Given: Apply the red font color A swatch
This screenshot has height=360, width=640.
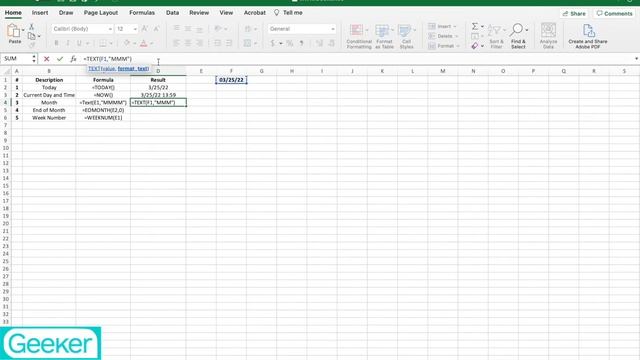Looking at the screenshot, I should click(144, 43).
